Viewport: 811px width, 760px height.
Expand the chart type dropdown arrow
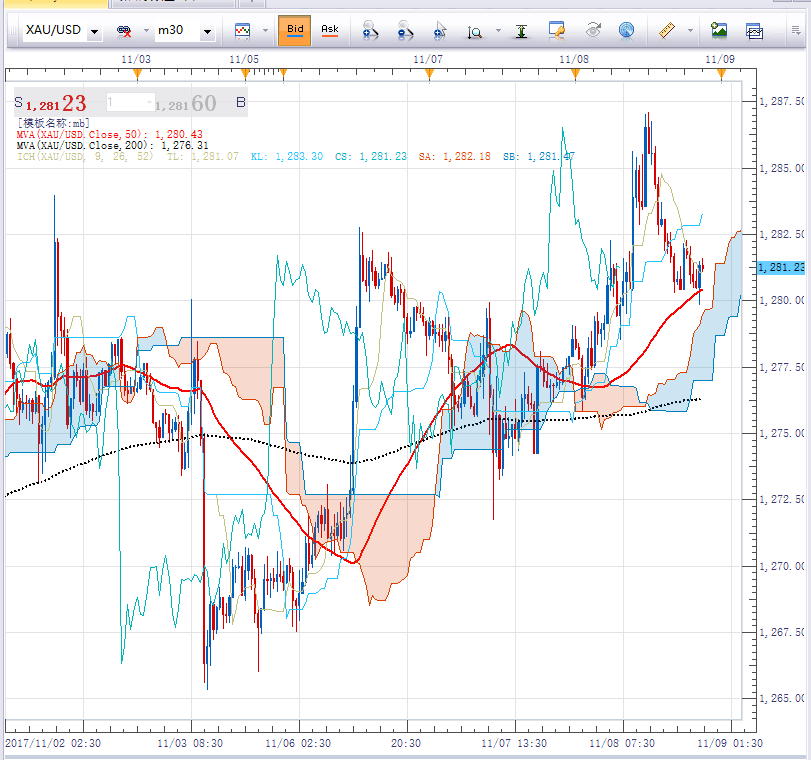point(265,31)
